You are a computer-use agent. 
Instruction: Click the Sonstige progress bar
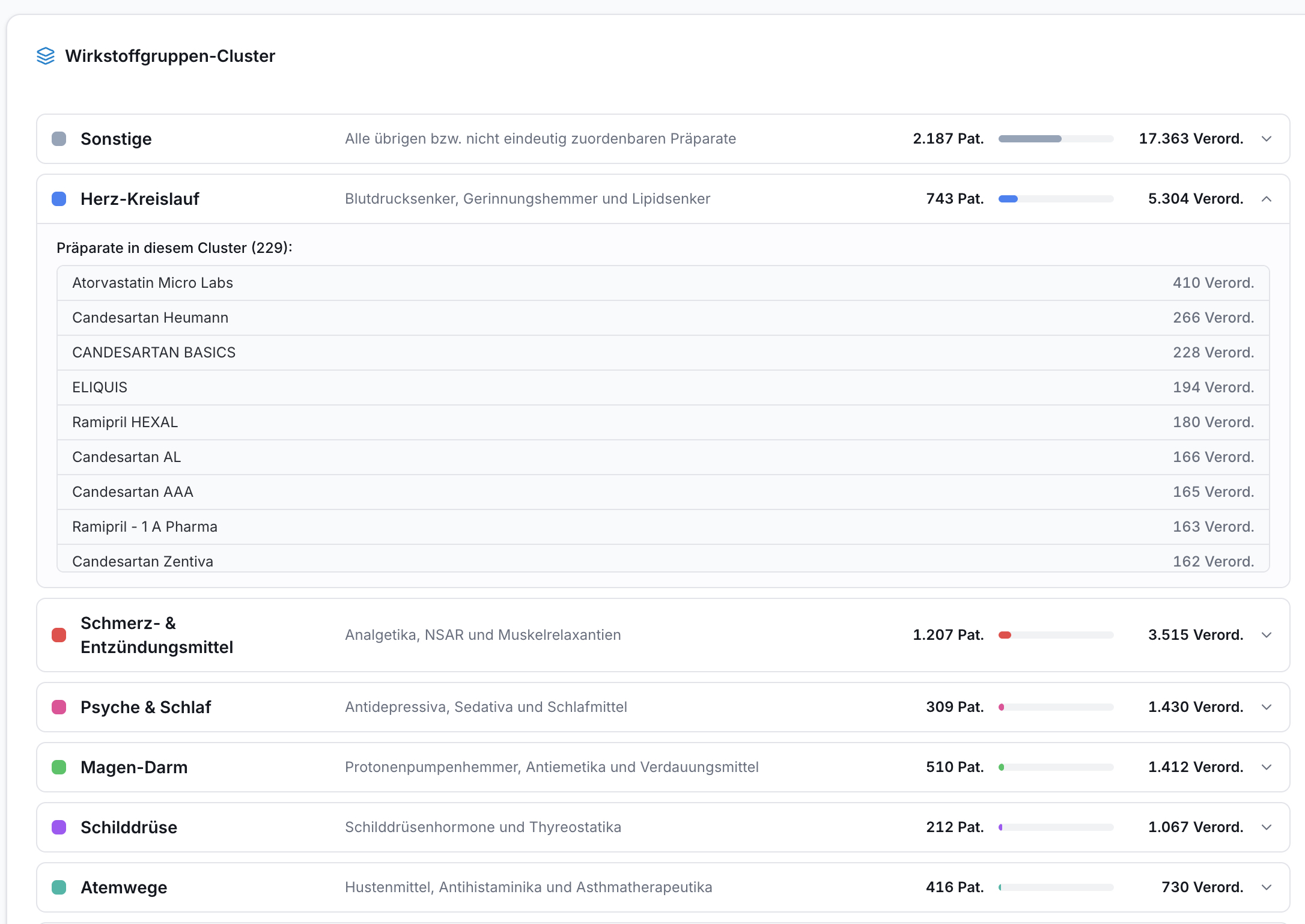click(1056, 139)
